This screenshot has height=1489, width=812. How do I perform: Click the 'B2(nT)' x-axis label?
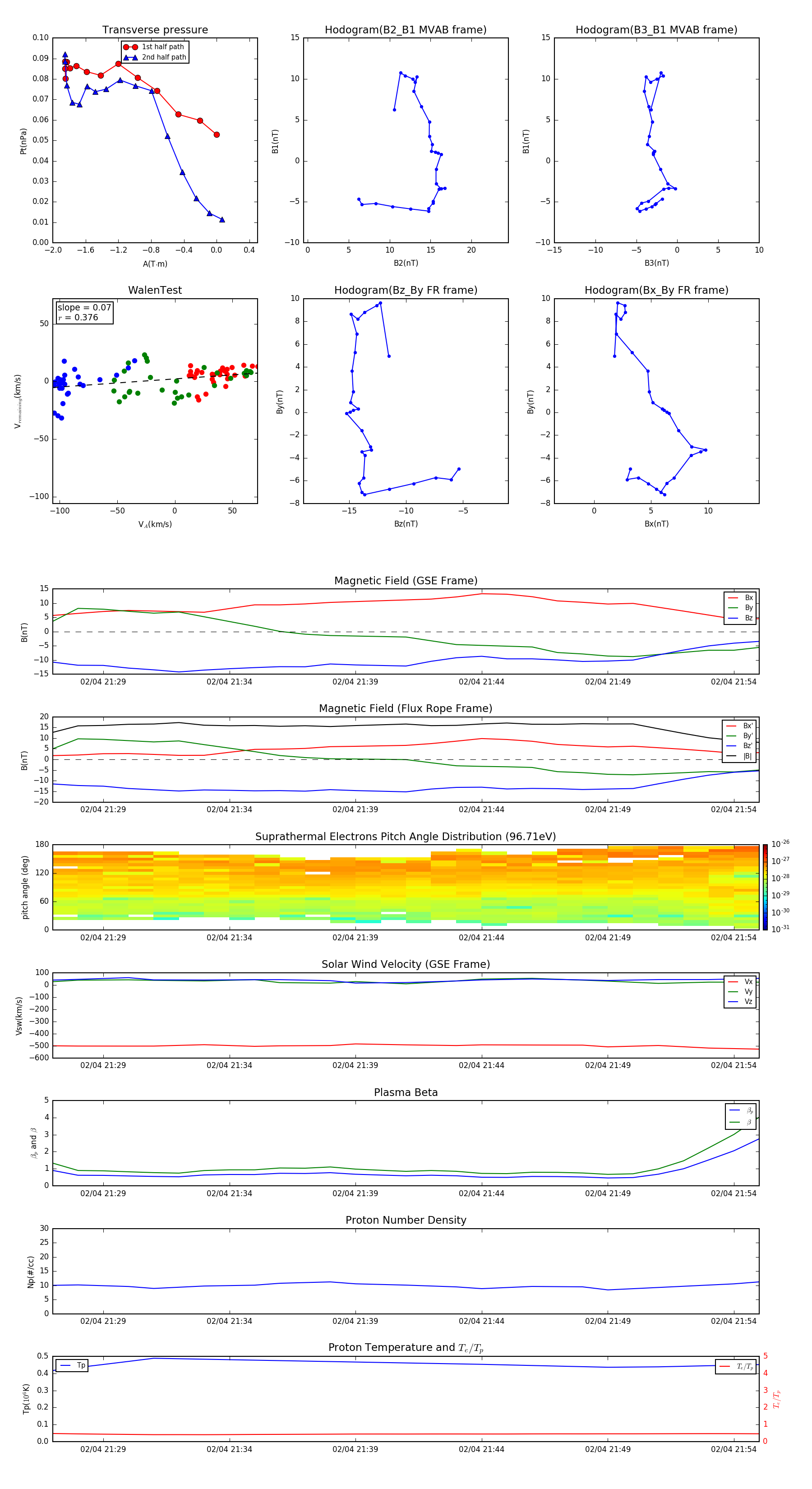click(x=406, y=263)
